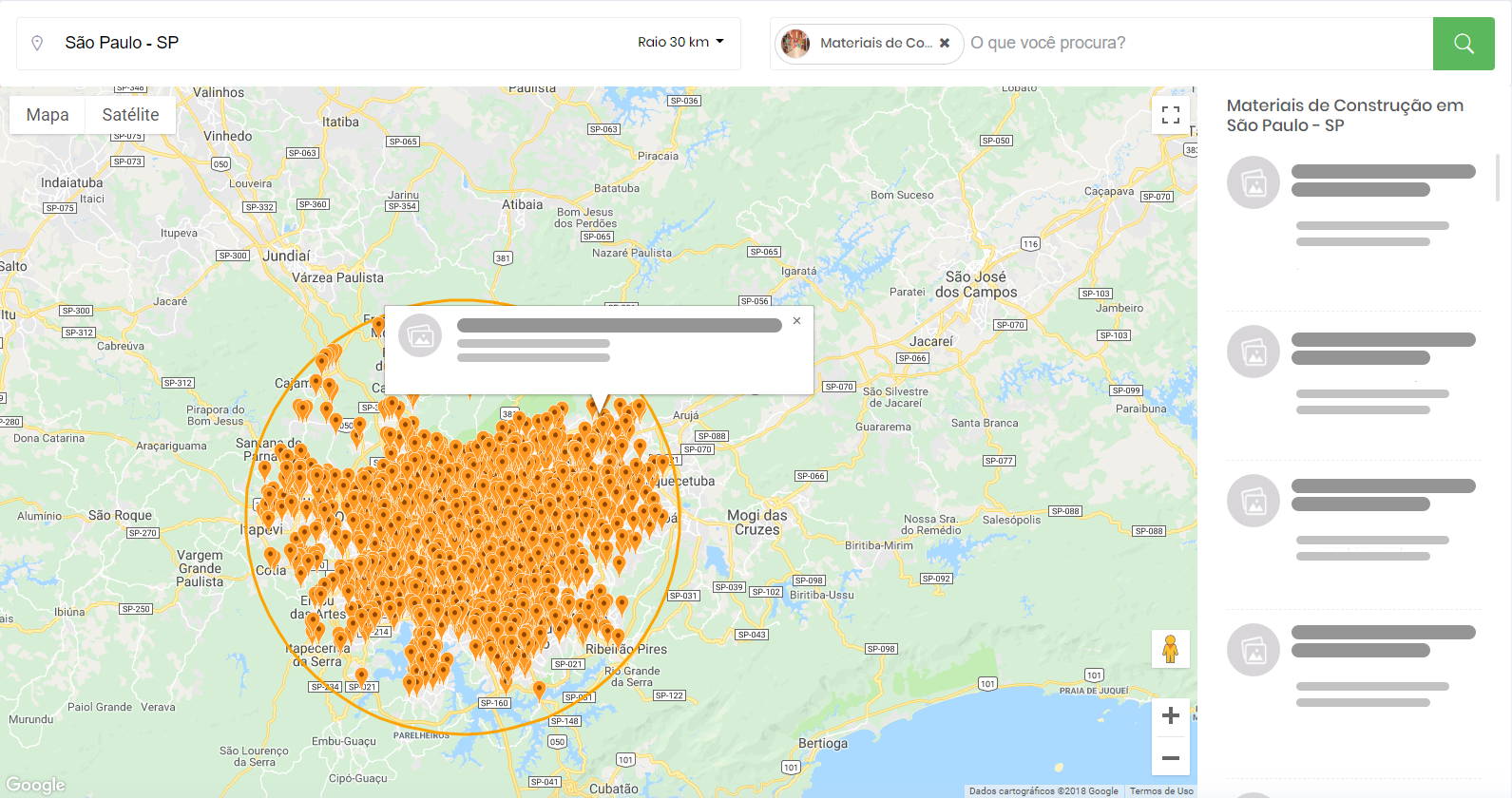
Task: Click the Dados cartográficos ©2018 Google text
Action: coord(1043,790)
